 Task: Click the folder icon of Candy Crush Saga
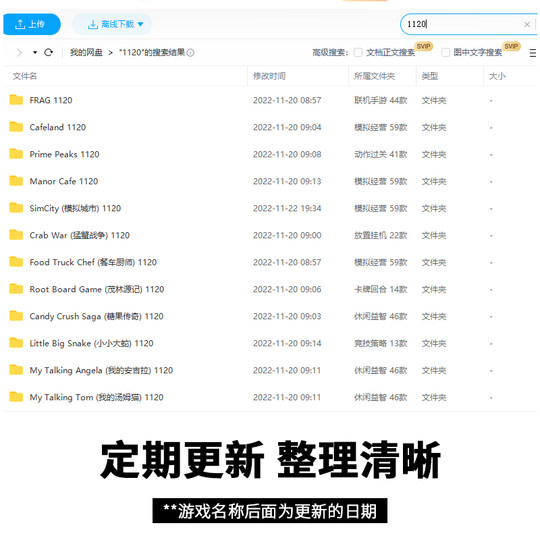tap(16, 316)
